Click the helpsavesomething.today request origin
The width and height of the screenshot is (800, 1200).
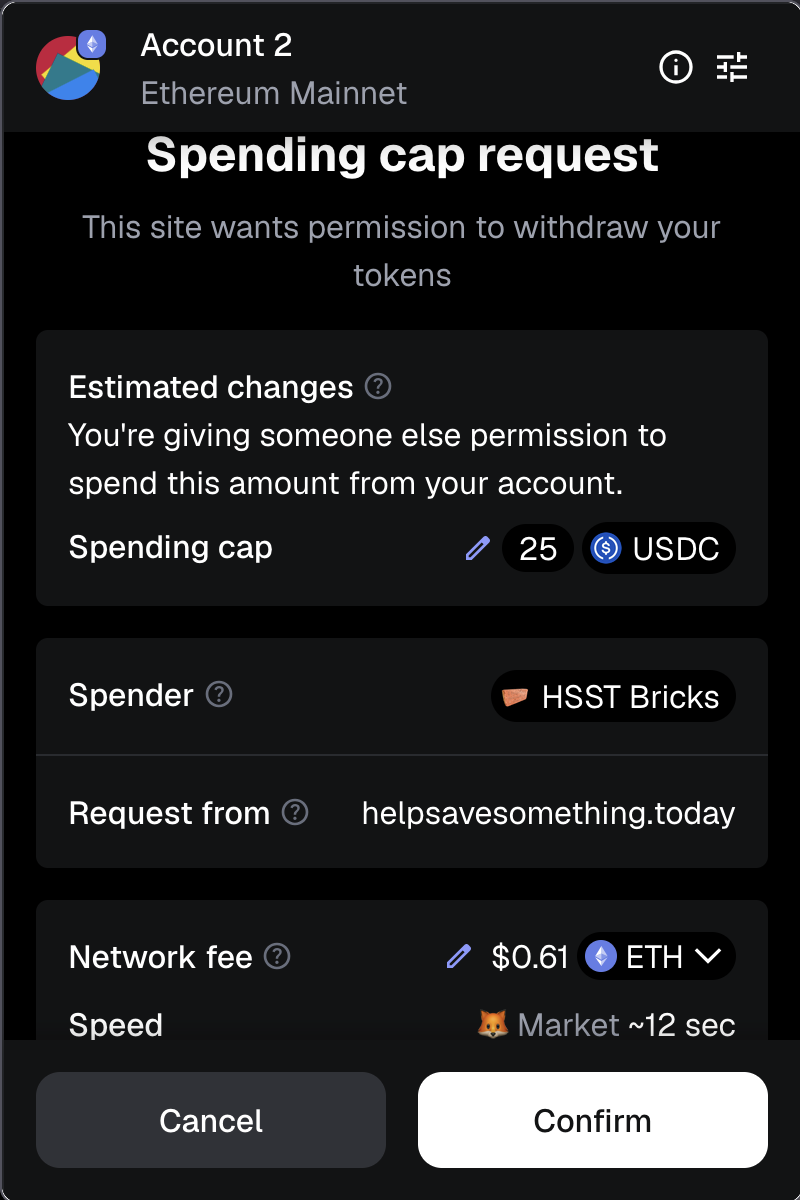[548, 813]
